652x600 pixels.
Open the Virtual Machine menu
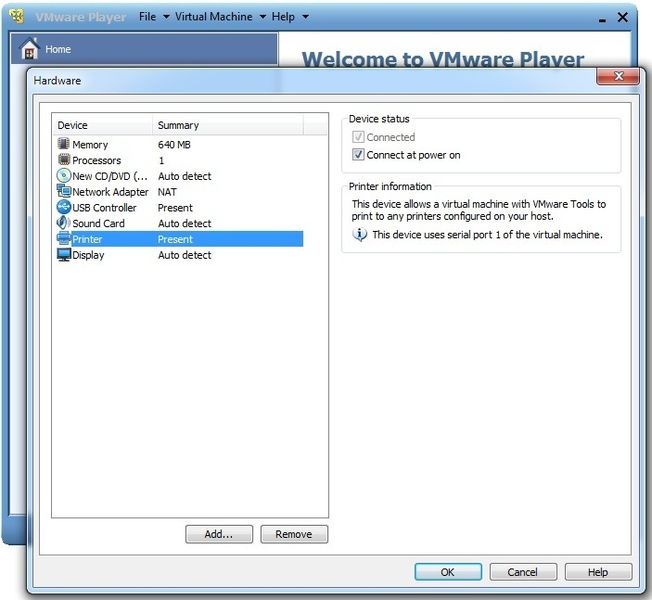coord(214,17)
